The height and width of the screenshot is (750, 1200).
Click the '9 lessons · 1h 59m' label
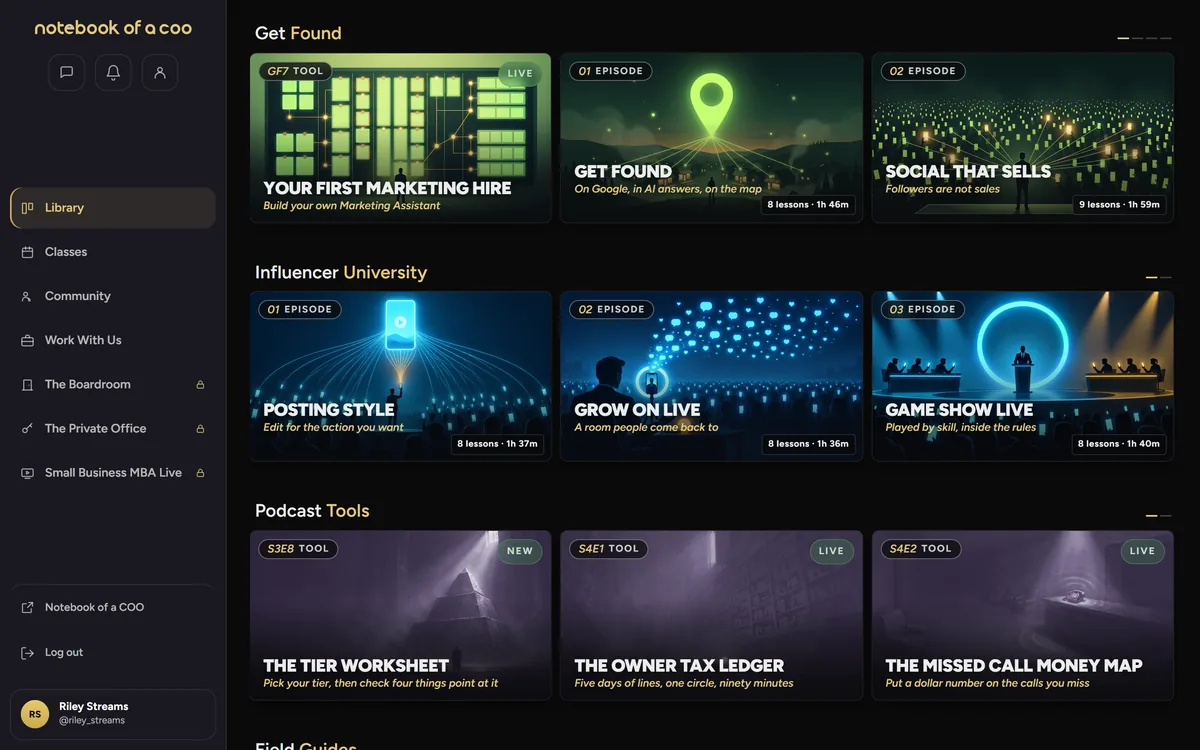(x=1119, y=205)
